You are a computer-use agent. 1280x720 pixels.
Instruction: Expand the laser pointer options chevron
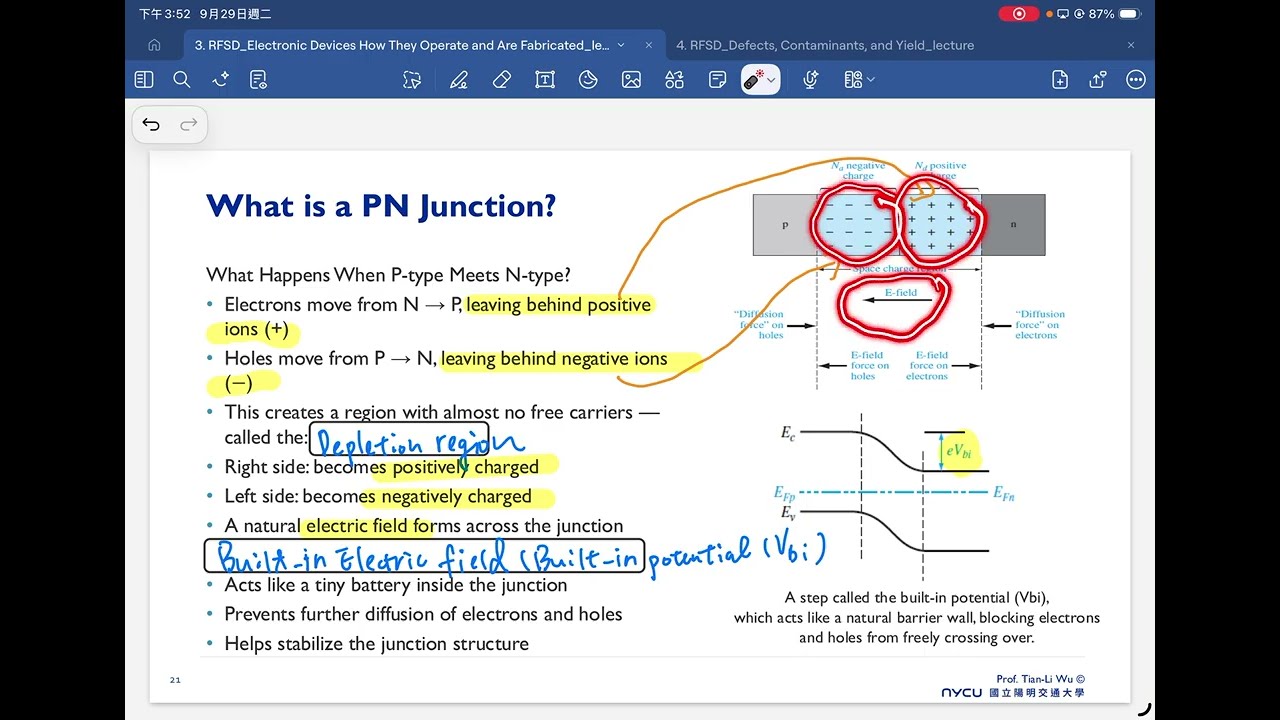click(772, 80)
